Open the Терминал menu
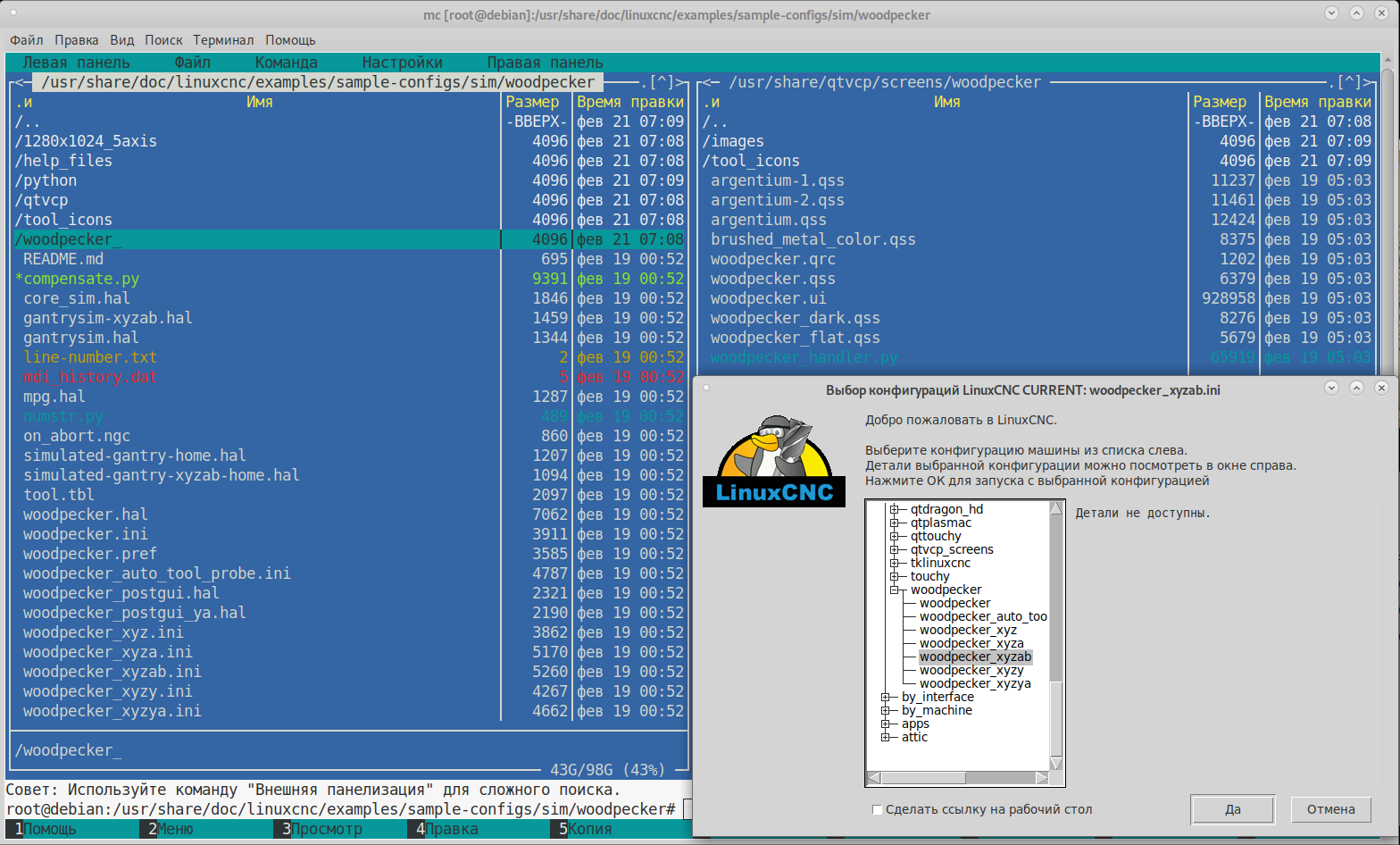 tap(223, 40)
